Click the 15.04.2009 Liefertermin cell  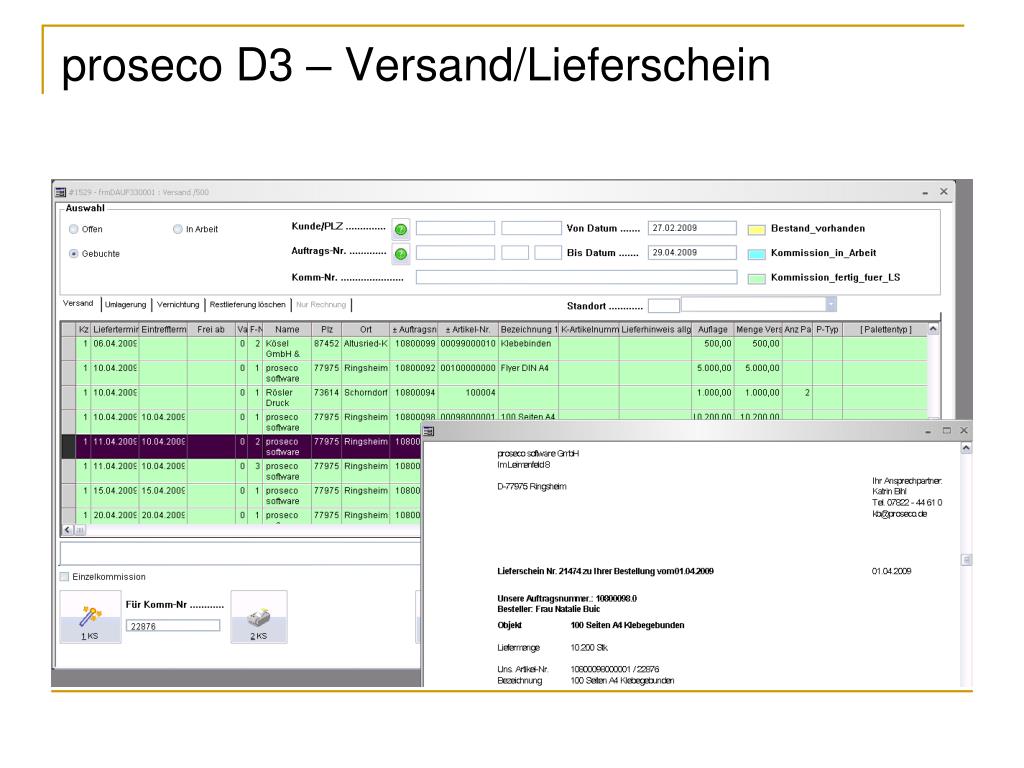point(115,496)
